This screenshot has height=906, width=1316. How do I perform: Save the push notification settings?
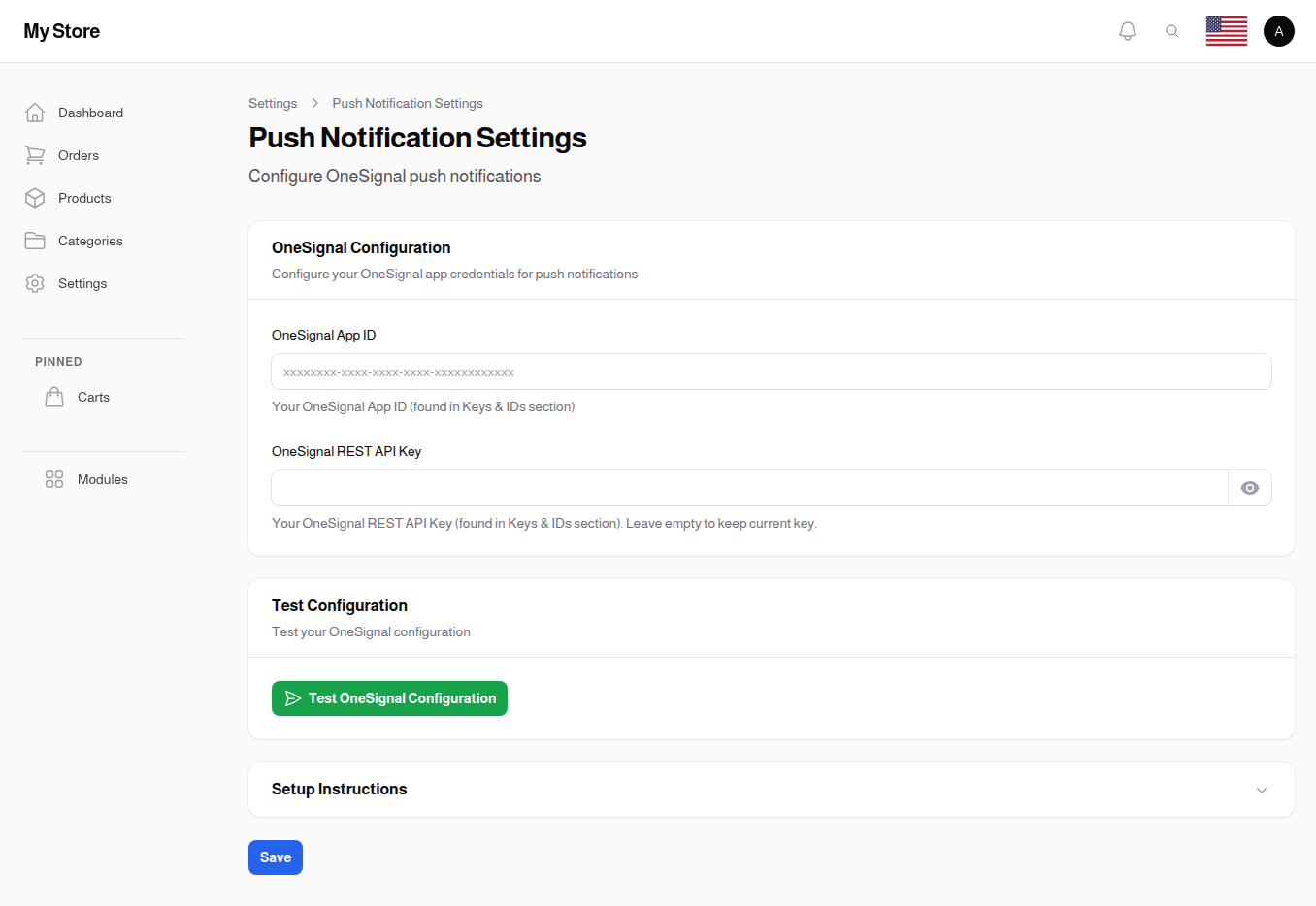pos(275,857)
